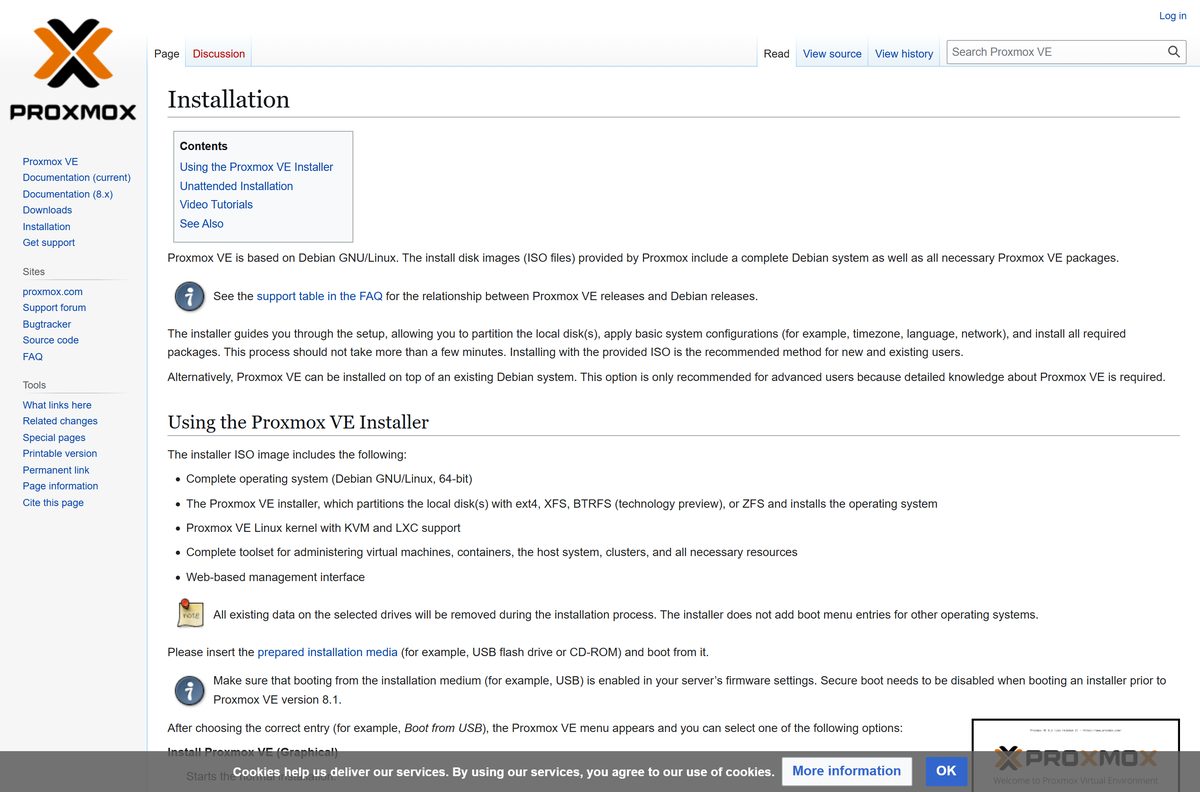The image size is (1200, 792).
Task: Open Installation sidebar link
Action: point(47,227)
